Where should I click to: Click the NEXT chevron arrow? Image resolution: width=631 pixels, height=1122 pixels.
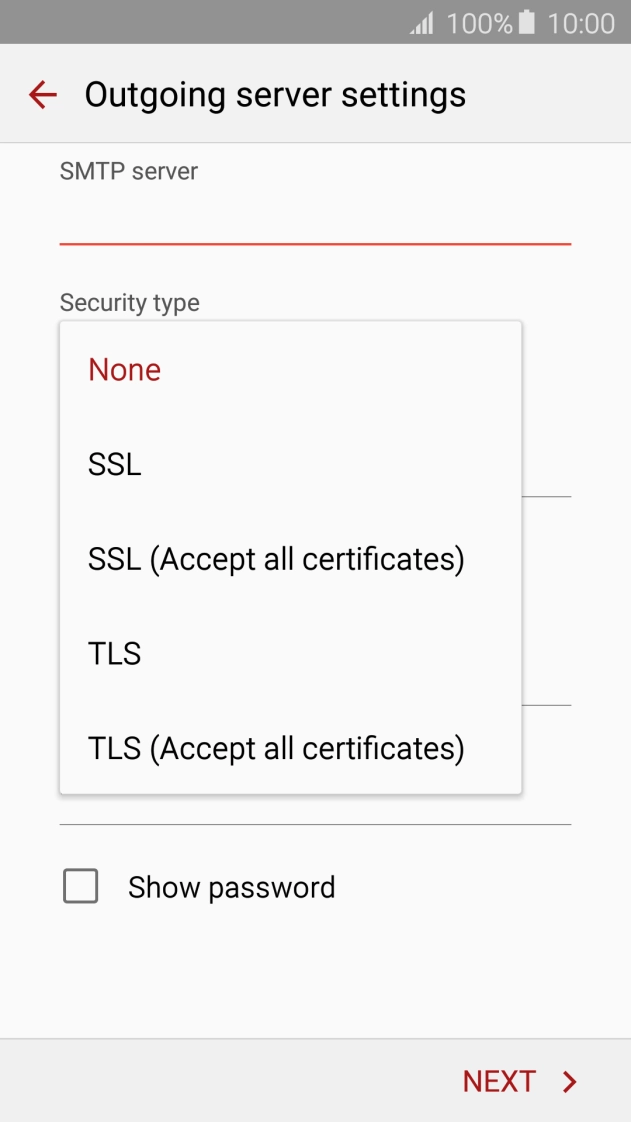[568, 1081]
